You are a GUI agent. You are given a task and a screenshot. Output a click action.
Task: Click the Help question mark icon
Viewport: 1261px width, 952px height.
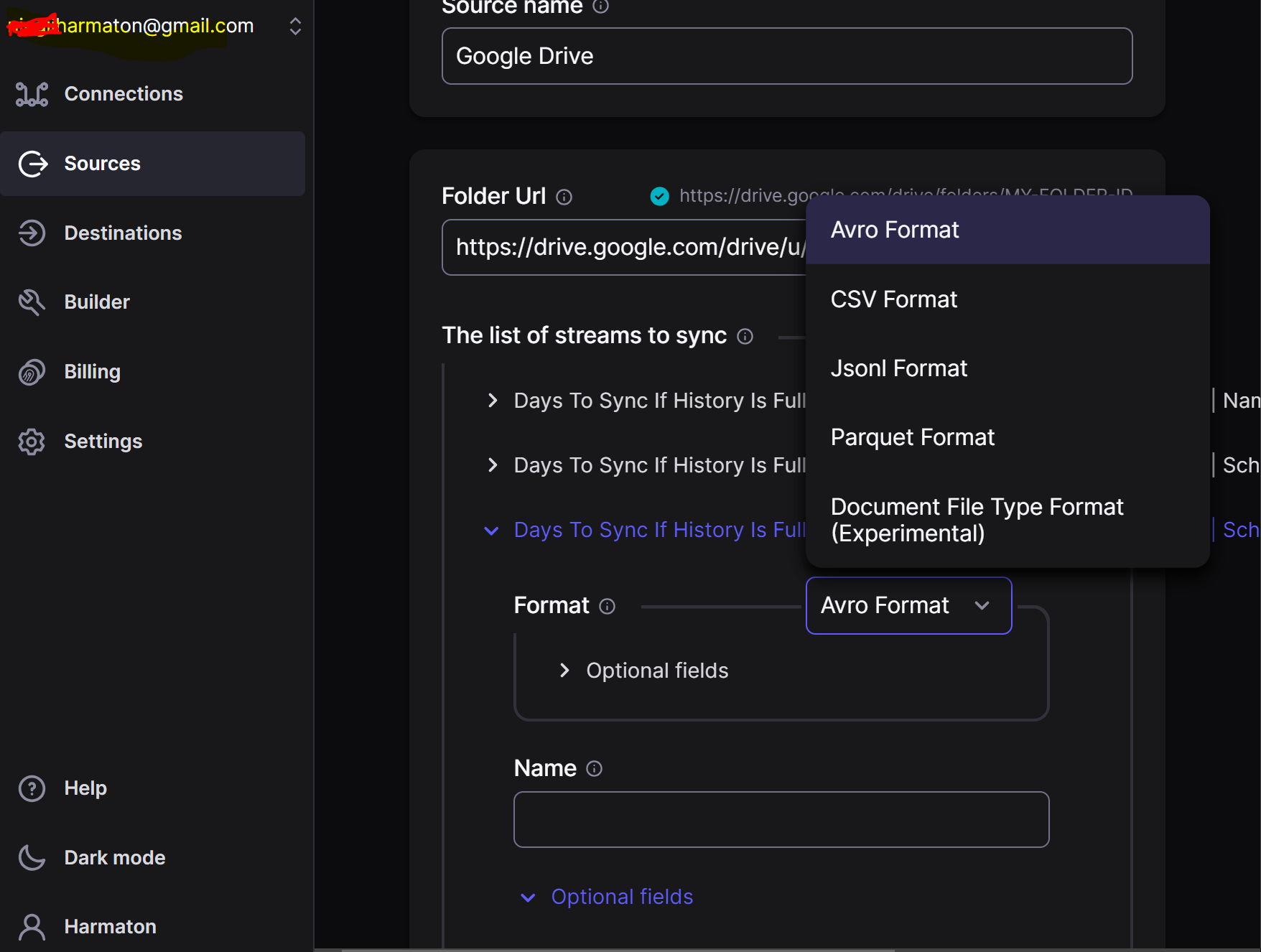pyautogui.click(x=32, y=788)
